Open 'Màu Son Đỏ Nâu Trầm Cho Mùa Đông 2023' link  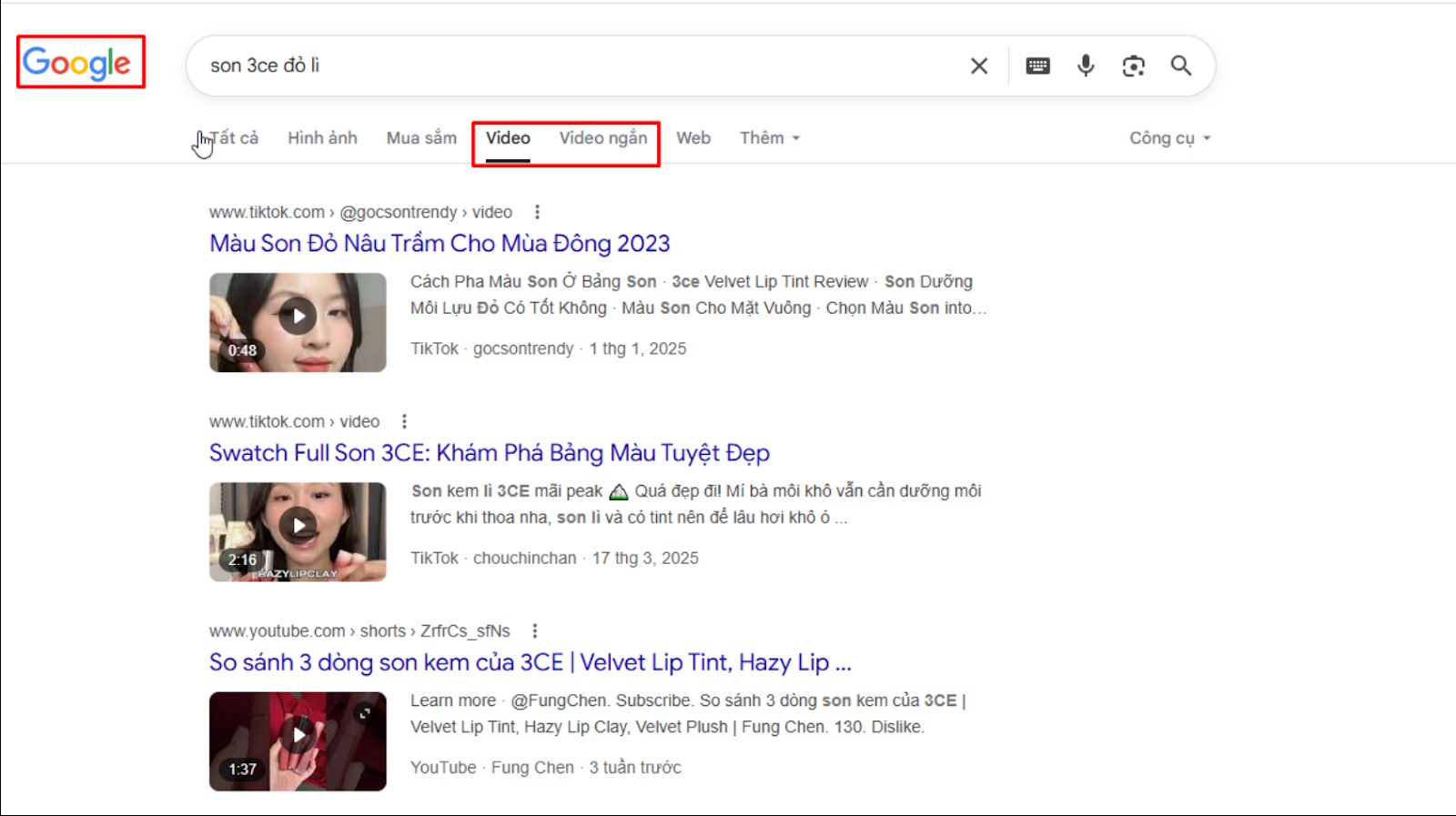tap(440, 244)
